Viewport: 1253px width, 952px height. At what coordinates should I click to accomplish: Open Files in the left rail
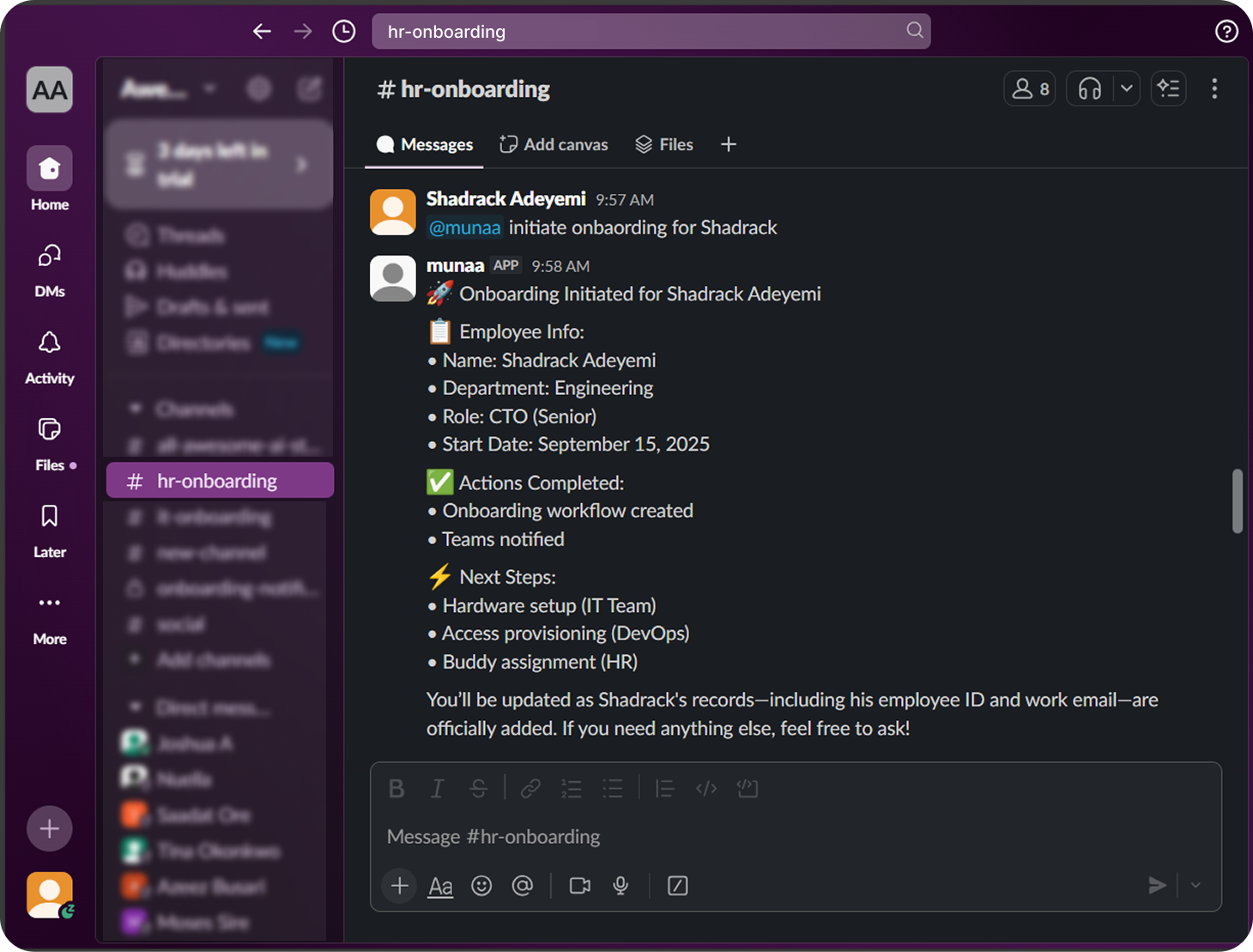pyautogui.click(x=50, y=444)
